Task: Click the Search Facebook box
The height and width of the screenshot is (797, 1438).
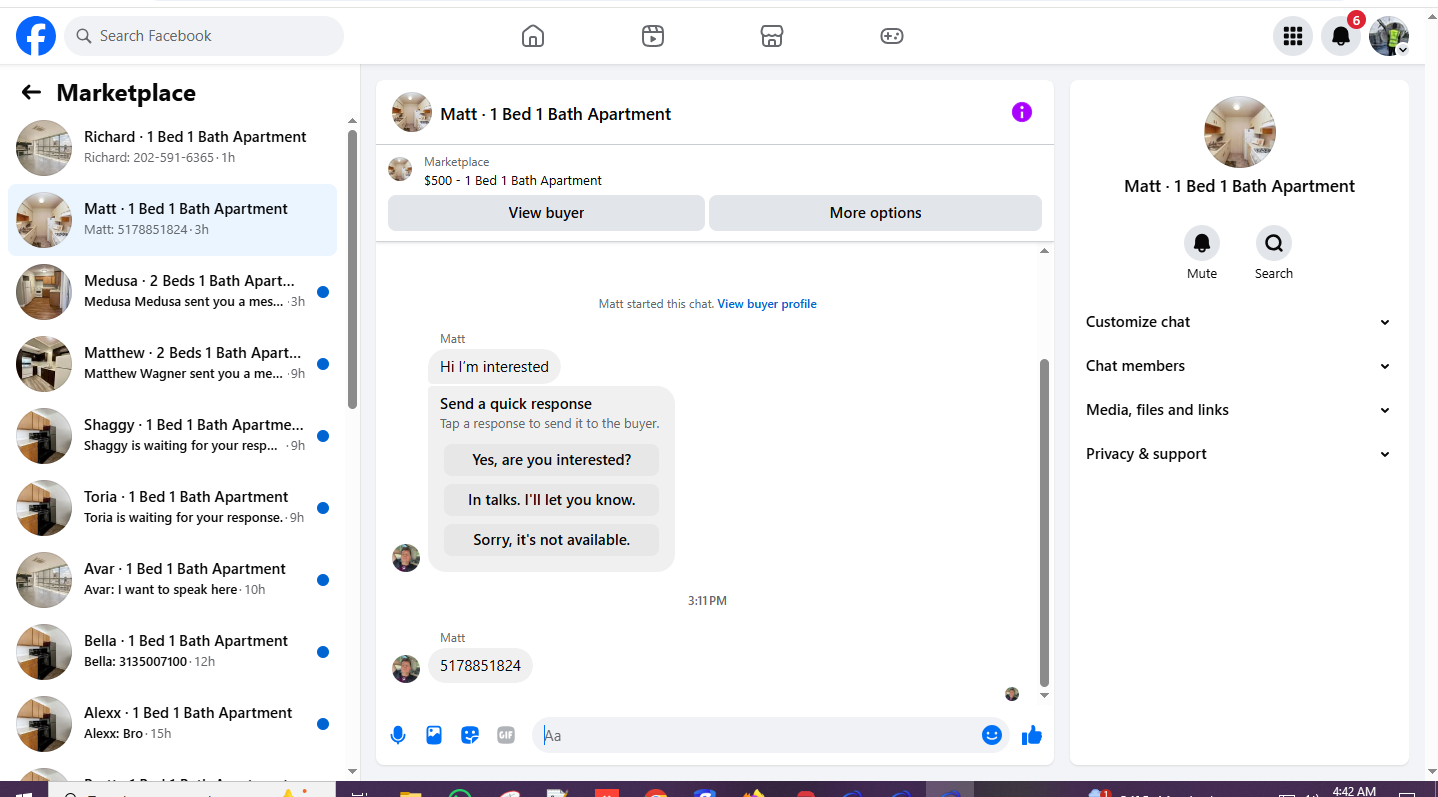Action: 204,36
